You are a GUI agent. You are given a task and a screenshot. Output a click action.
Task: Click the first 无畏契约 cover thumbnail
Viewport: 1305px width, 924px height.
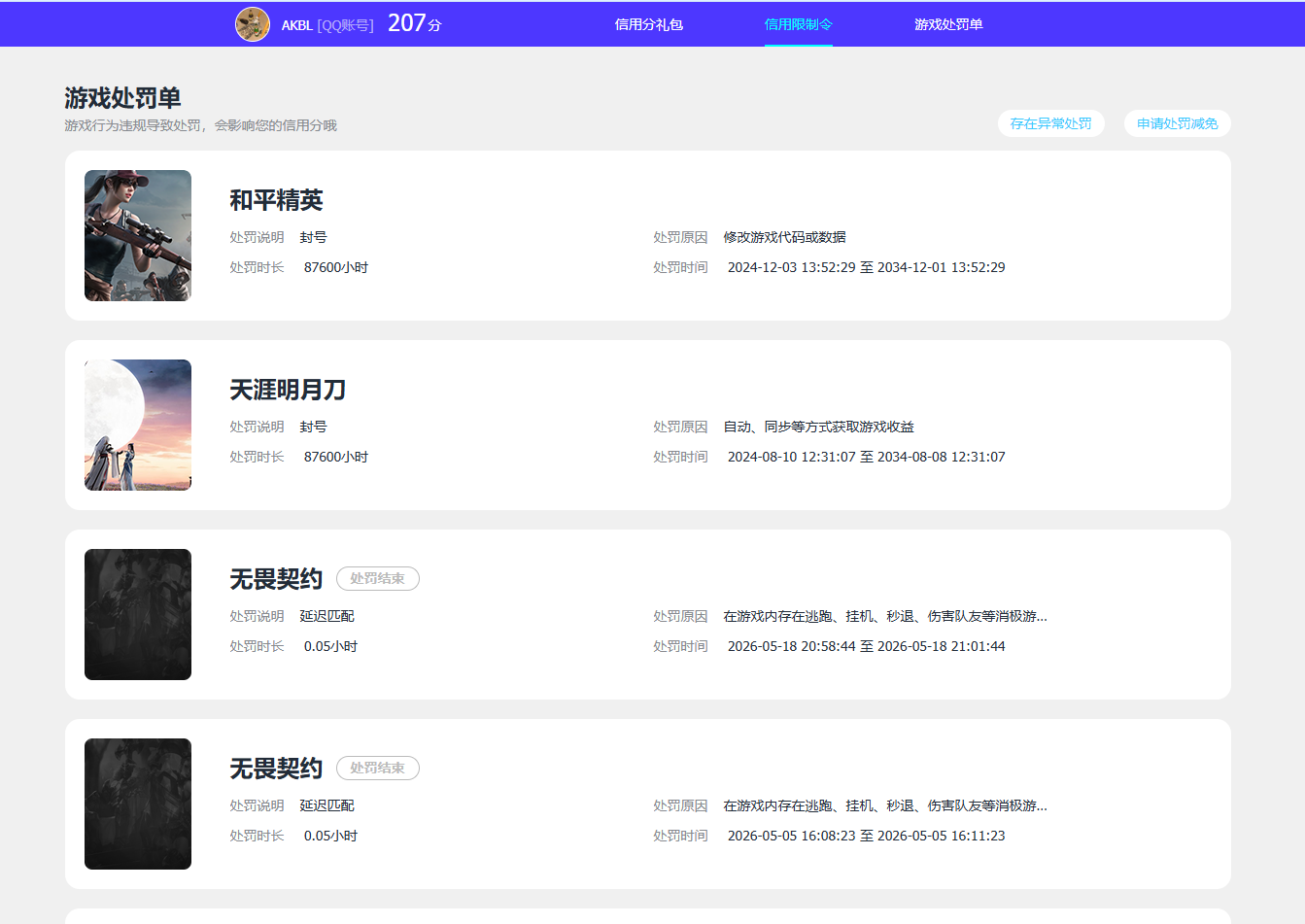point(138,614)
